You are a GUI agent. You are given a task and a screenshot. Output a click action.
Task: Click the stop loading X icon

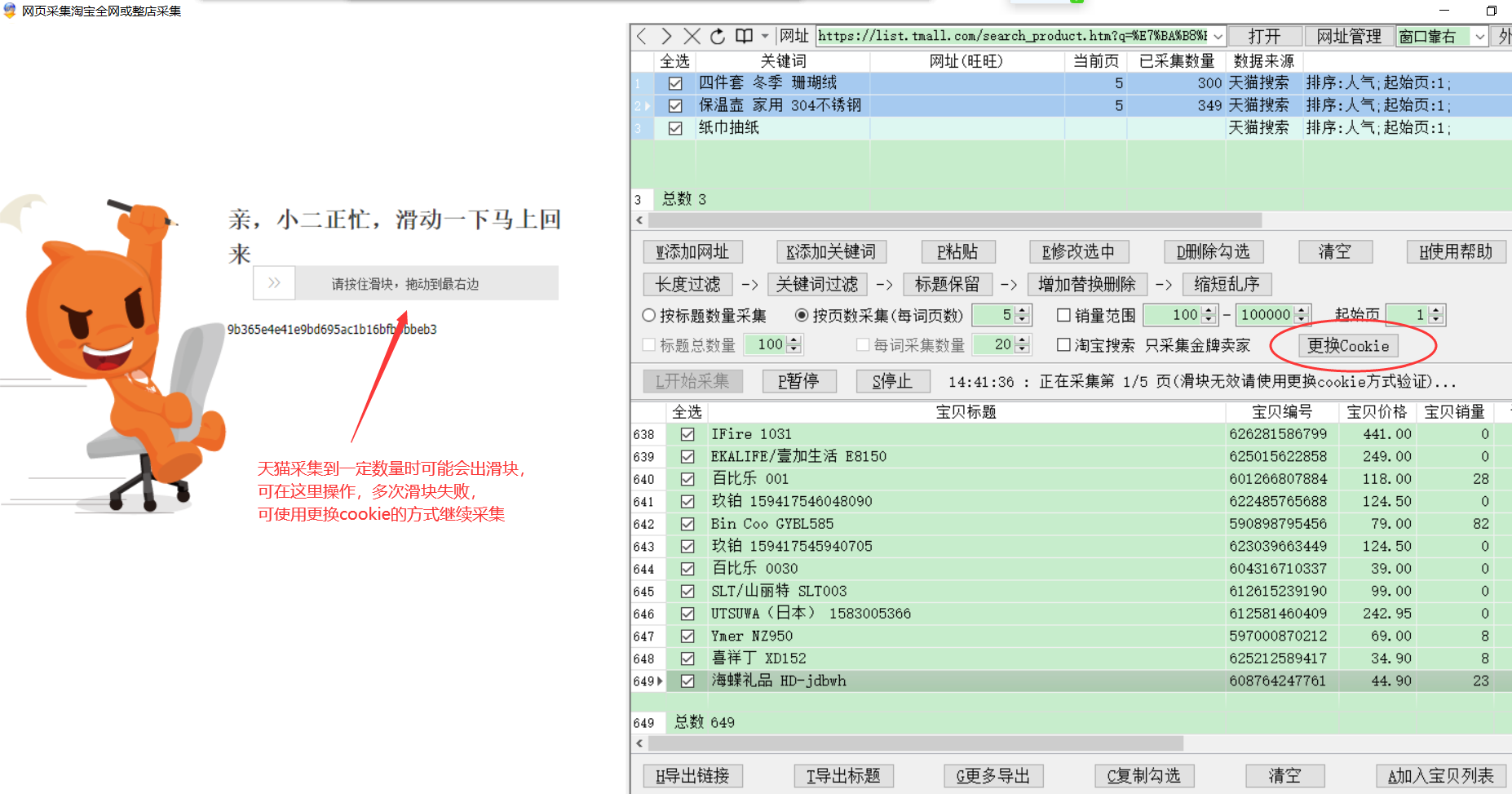[692, 36]
